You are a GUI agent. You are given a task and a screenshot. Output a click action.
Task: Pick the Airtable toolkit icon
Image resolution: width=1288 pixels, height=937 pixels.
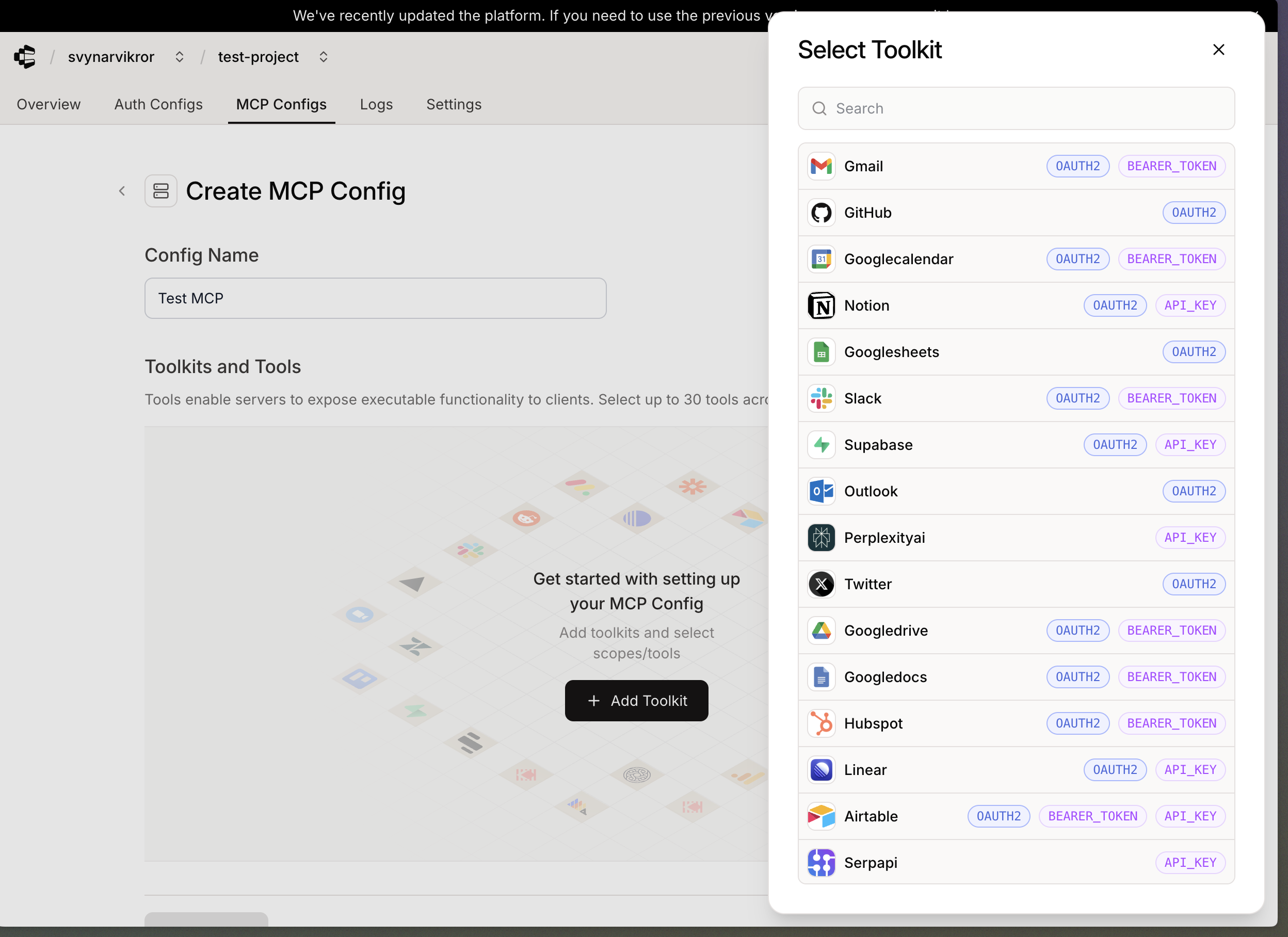tap(821, 817)
